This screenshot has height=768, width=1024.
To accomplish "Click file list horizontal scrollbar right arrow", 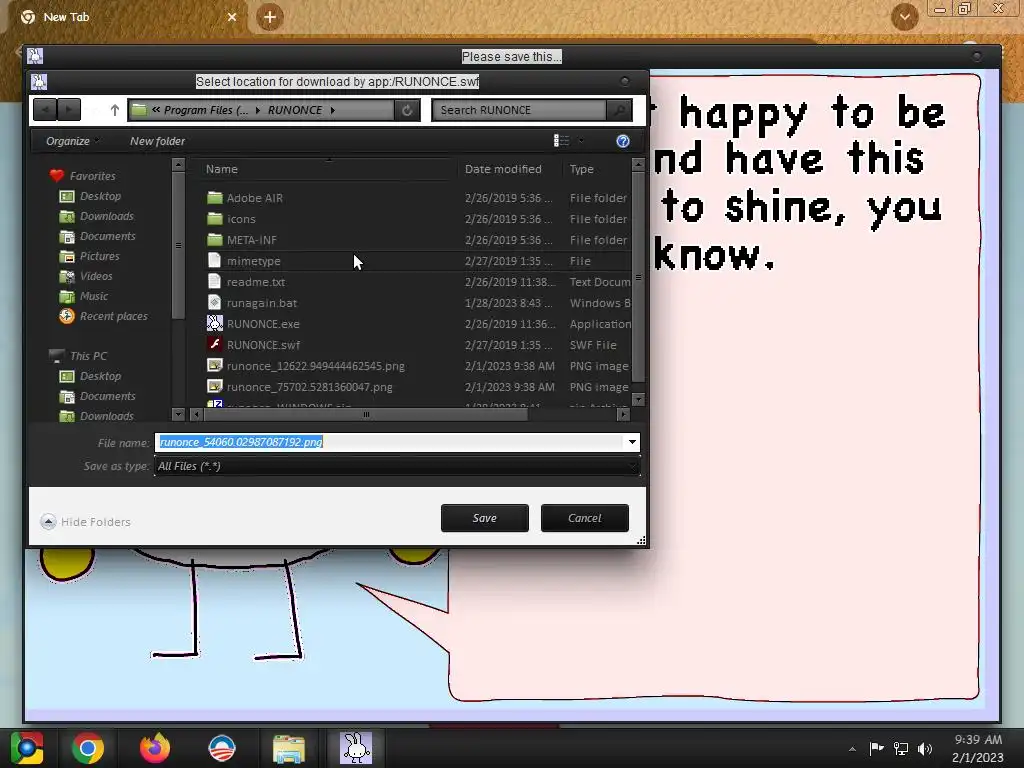I will [624, 414].
